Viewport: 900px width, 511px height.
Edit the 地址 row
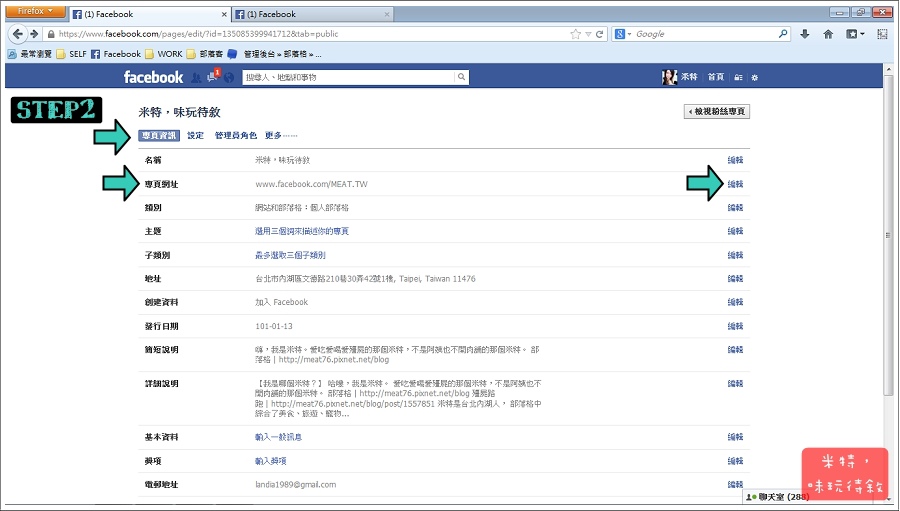tap(735, 279)
